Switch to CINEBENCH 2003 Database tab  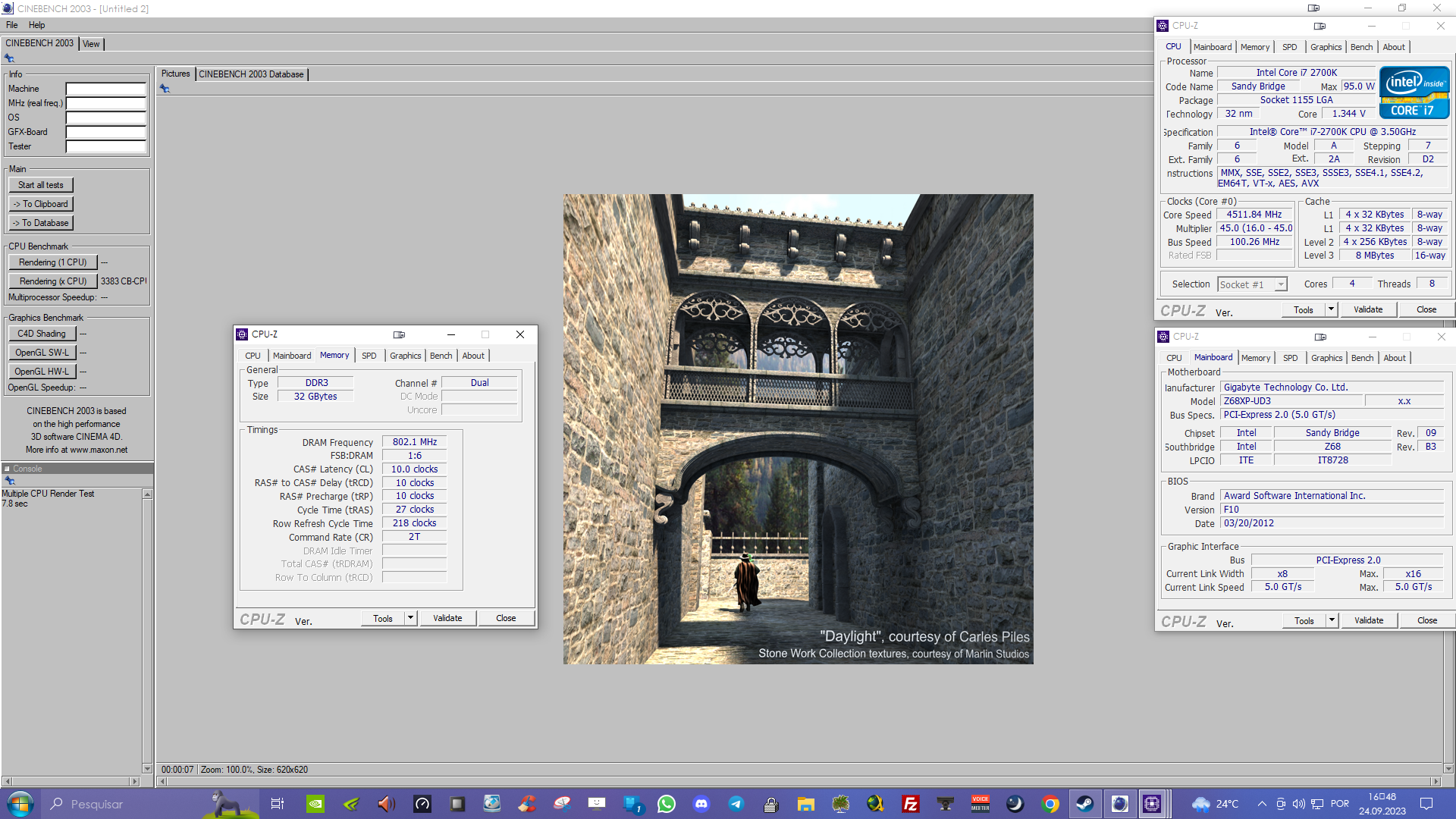point(251,74)
